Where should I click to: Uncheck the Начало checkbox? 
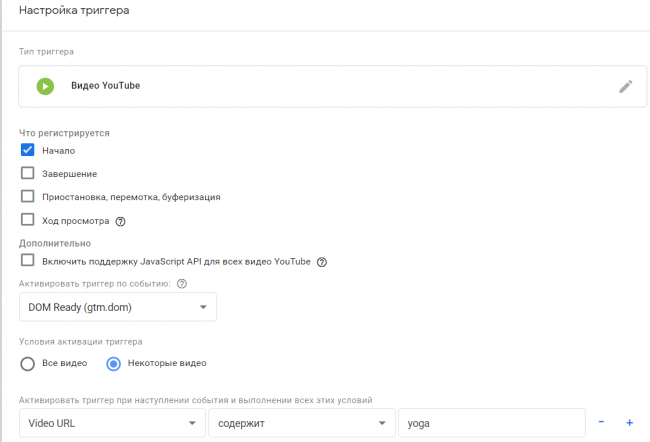(x=28, y=150)
